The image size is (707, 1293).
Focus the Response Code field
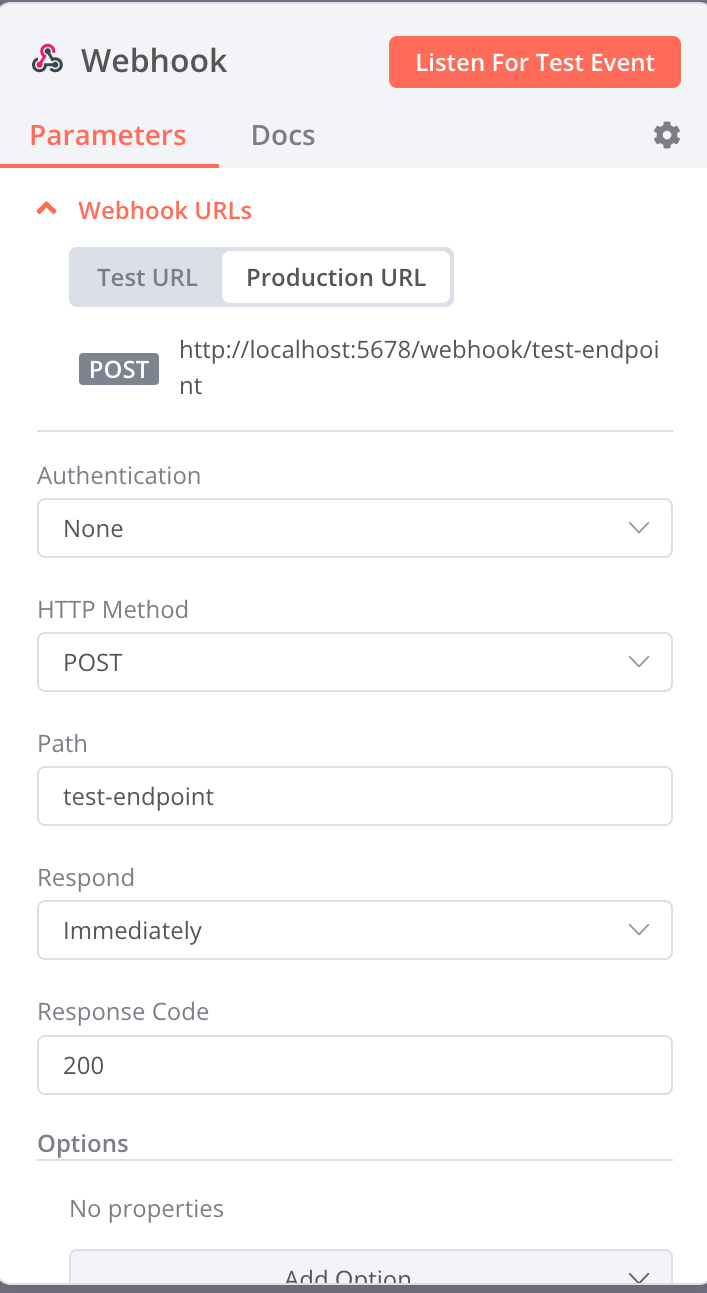click(x=354, y=1064)
